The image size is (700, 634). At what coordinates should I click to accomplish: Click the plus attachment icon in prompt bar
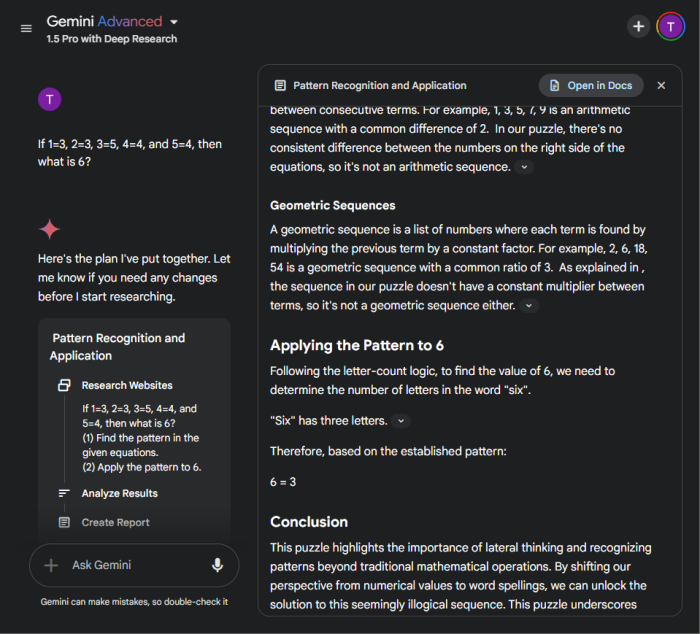pos(51,565)
